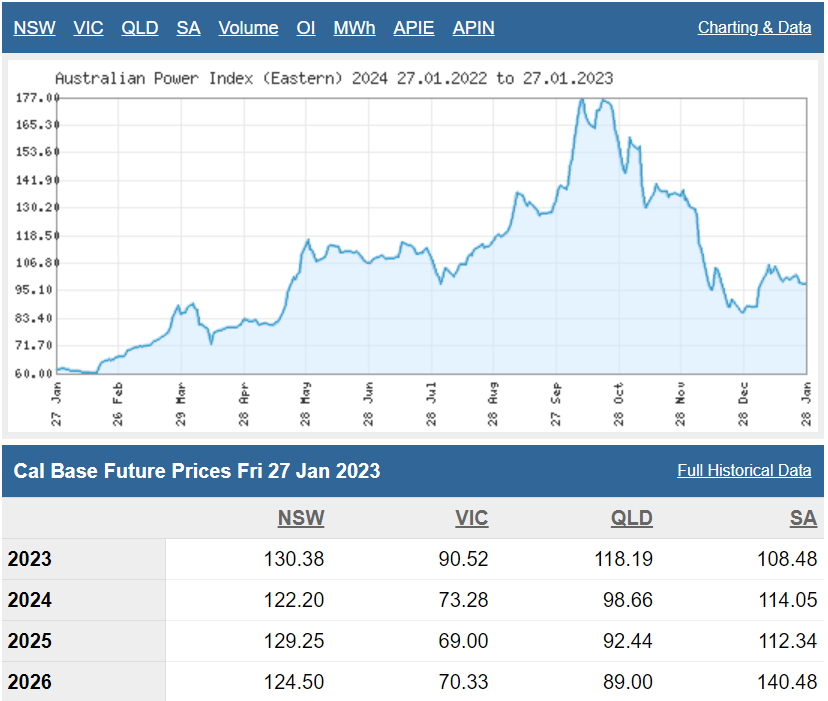
Task: Select the 2026 row label
Action: point(30,683)
